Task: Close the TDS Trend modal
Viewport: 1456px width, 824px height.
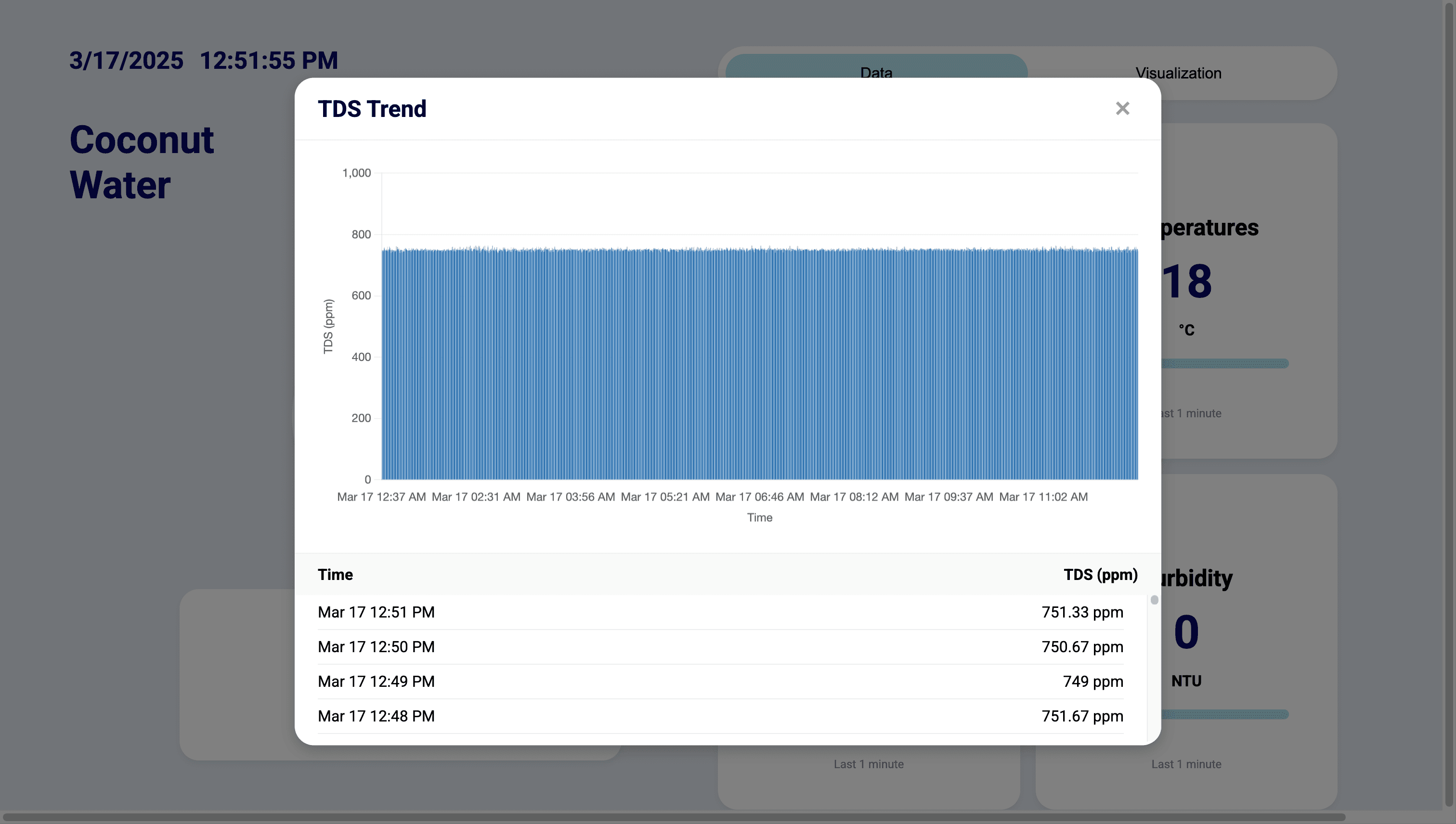Action: (1122, 108)
